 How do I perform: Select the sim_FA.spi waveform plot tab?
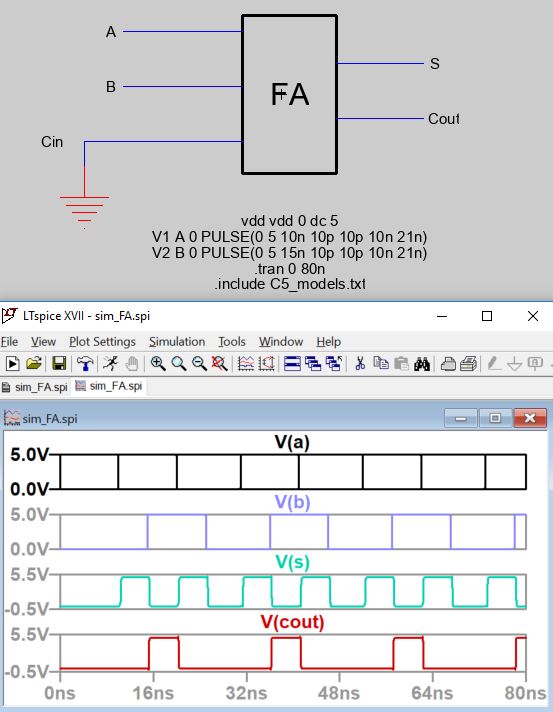click(x=109, y=386)
